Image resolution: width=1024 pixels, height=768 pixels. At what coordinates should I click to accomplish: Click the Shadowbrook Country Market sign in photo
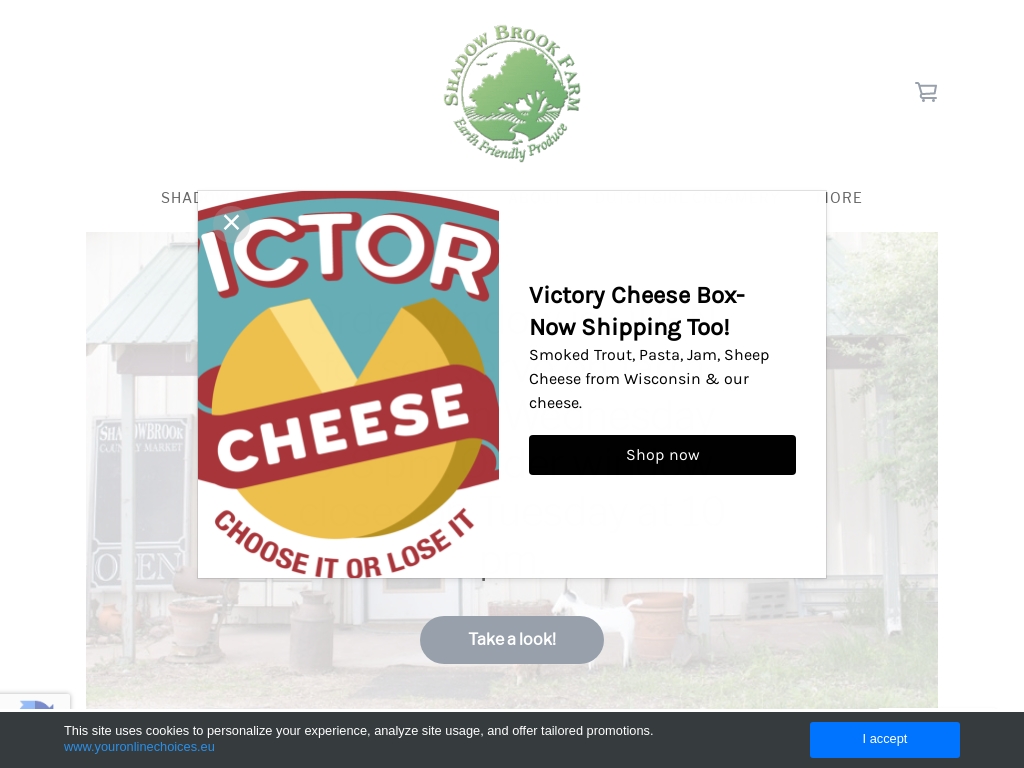point(140,438)
